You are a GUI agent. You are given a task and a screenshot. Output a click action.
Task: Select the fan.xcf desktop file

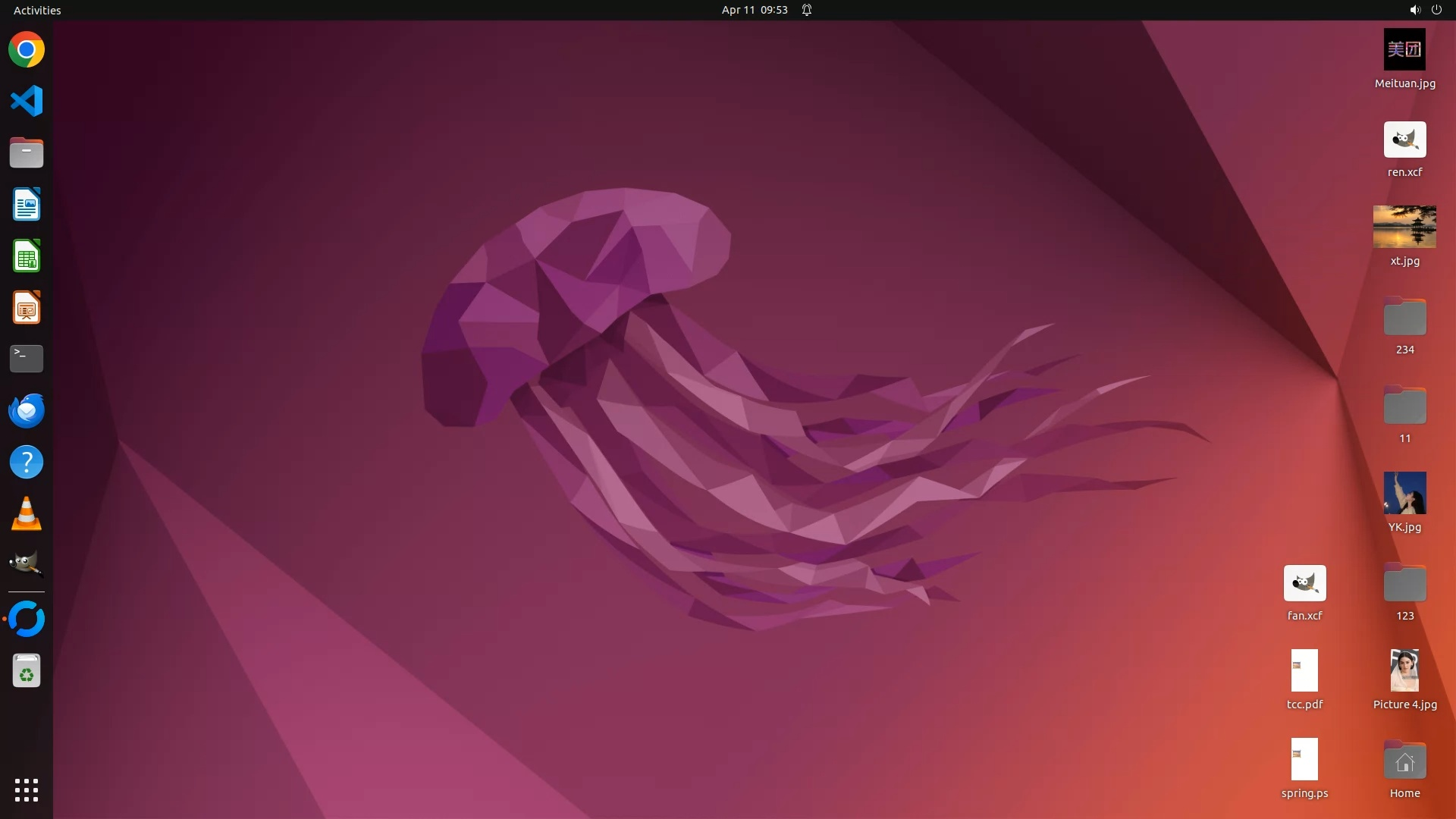pos(1304,584)
